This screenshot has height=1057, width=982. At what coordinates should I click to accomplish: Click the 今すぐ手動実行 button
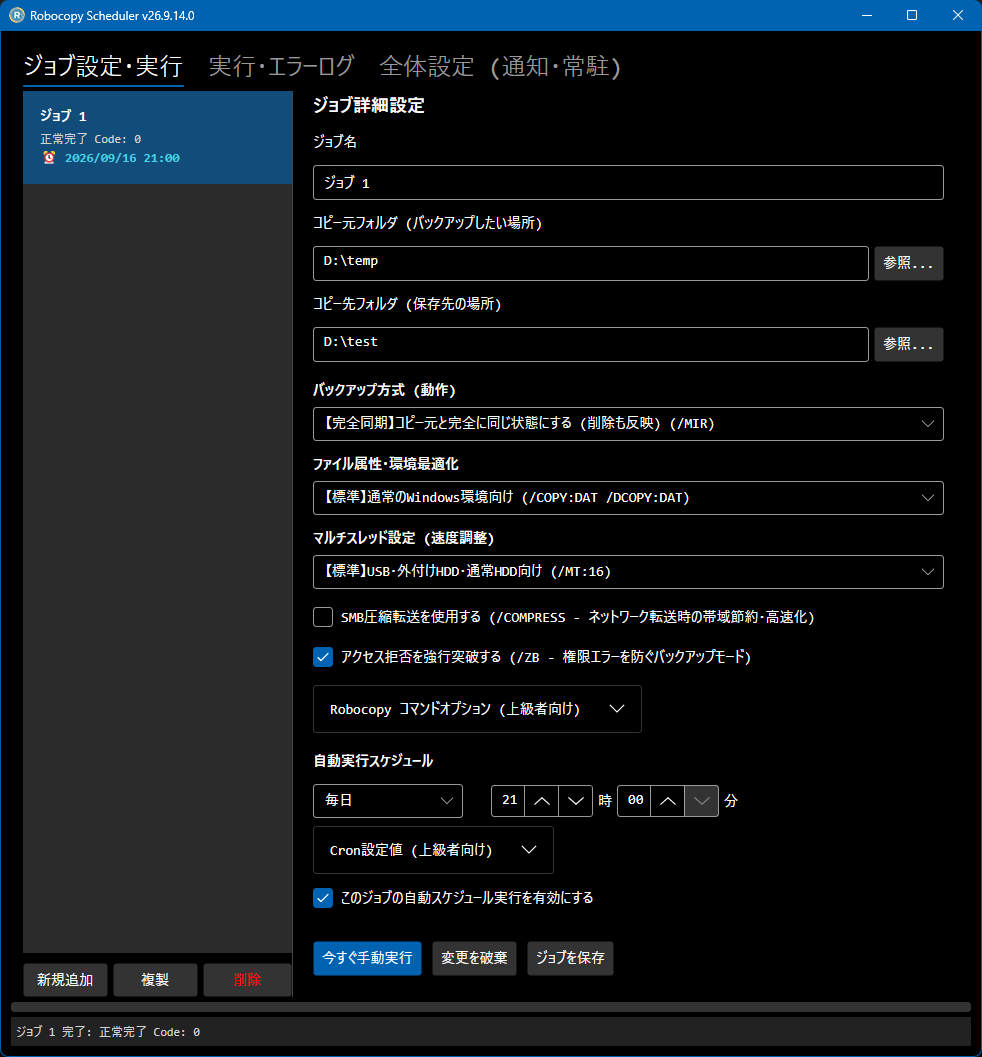(x=367, y=959)
